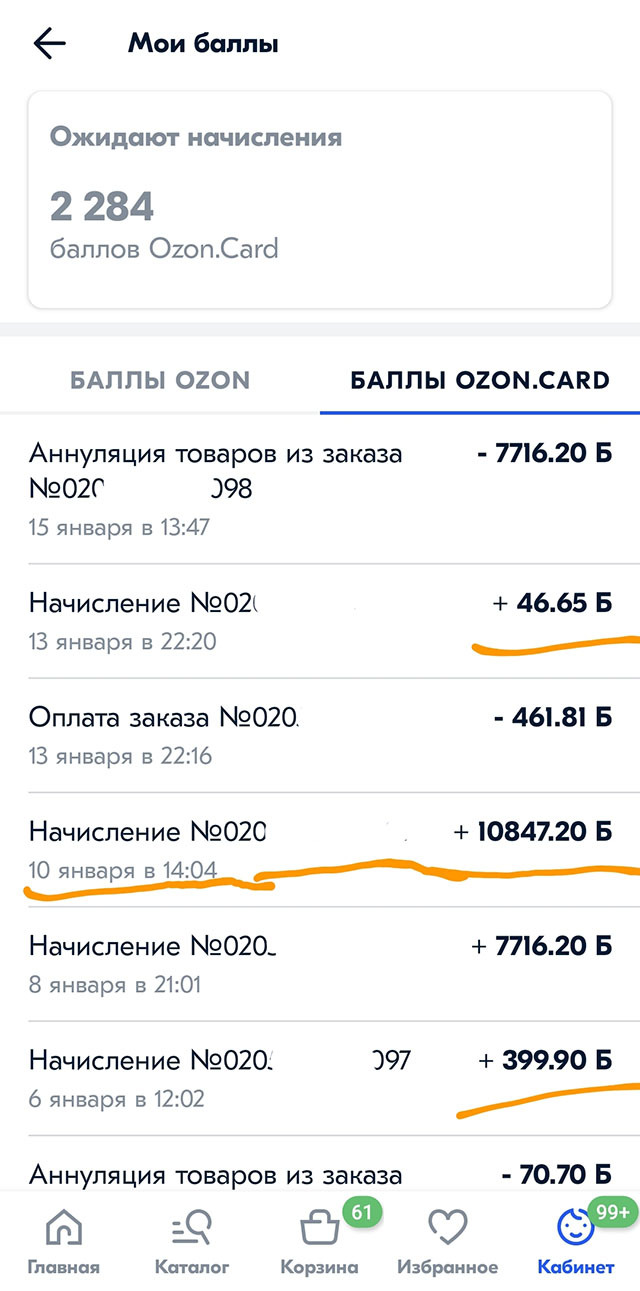
Task: Tap the Мои баллы page title
Action: tap(203, 43)
